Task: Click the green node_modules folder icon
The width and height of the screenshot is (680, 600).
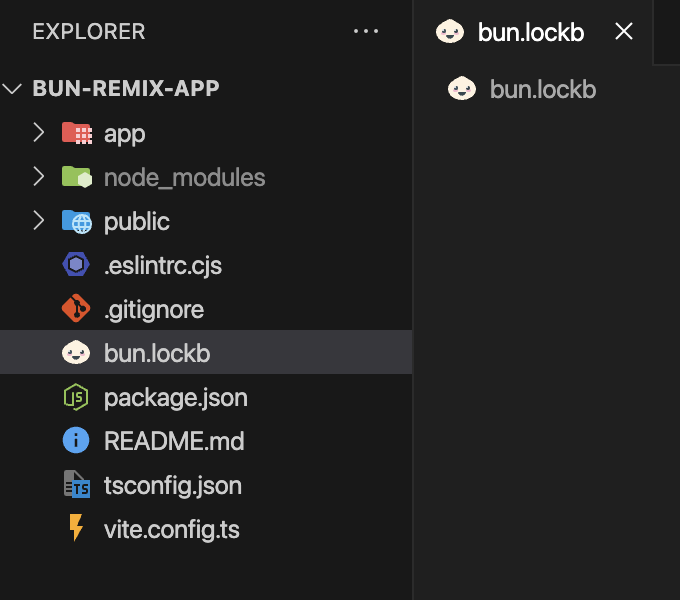Action: coord(77,177)
